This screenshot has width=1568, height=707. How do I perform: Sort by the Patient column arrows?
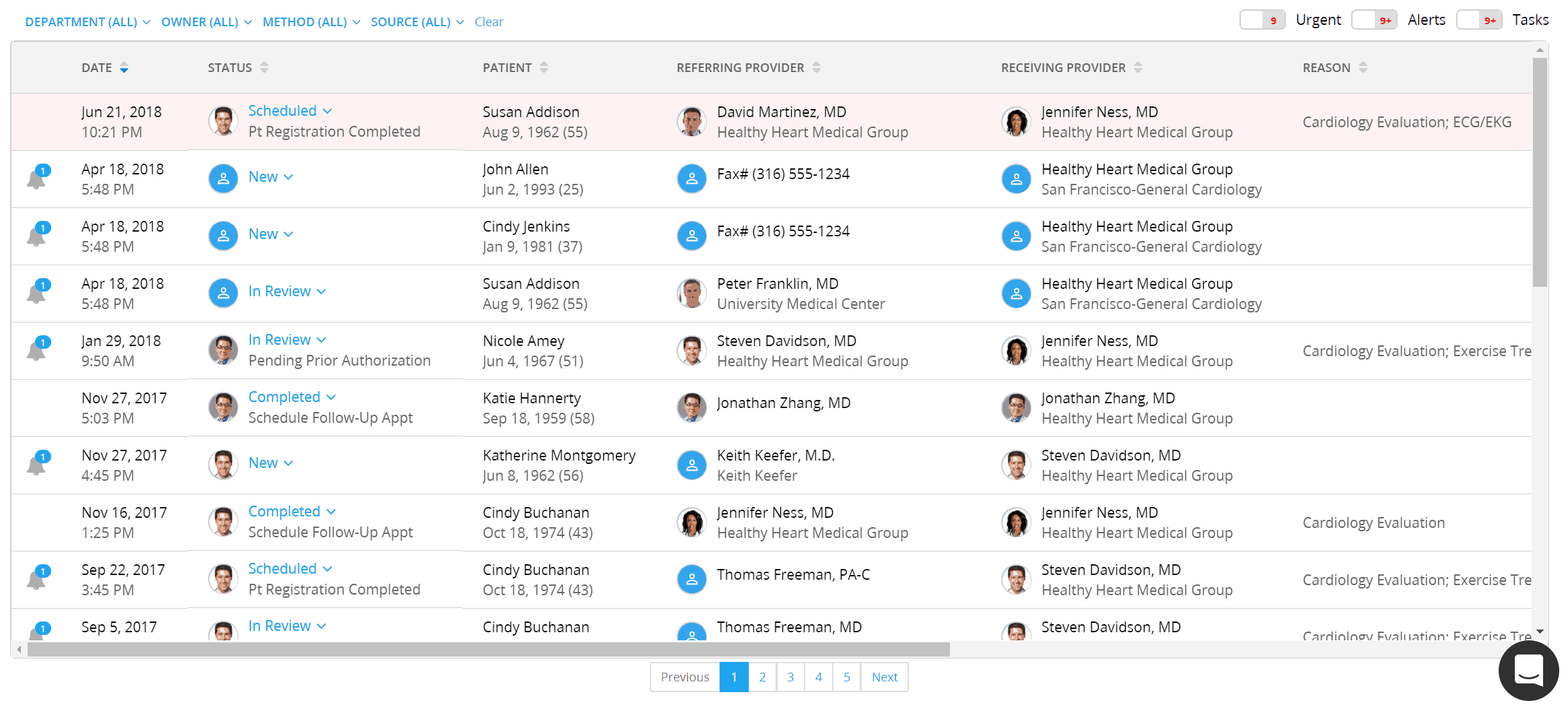(544, 68)
